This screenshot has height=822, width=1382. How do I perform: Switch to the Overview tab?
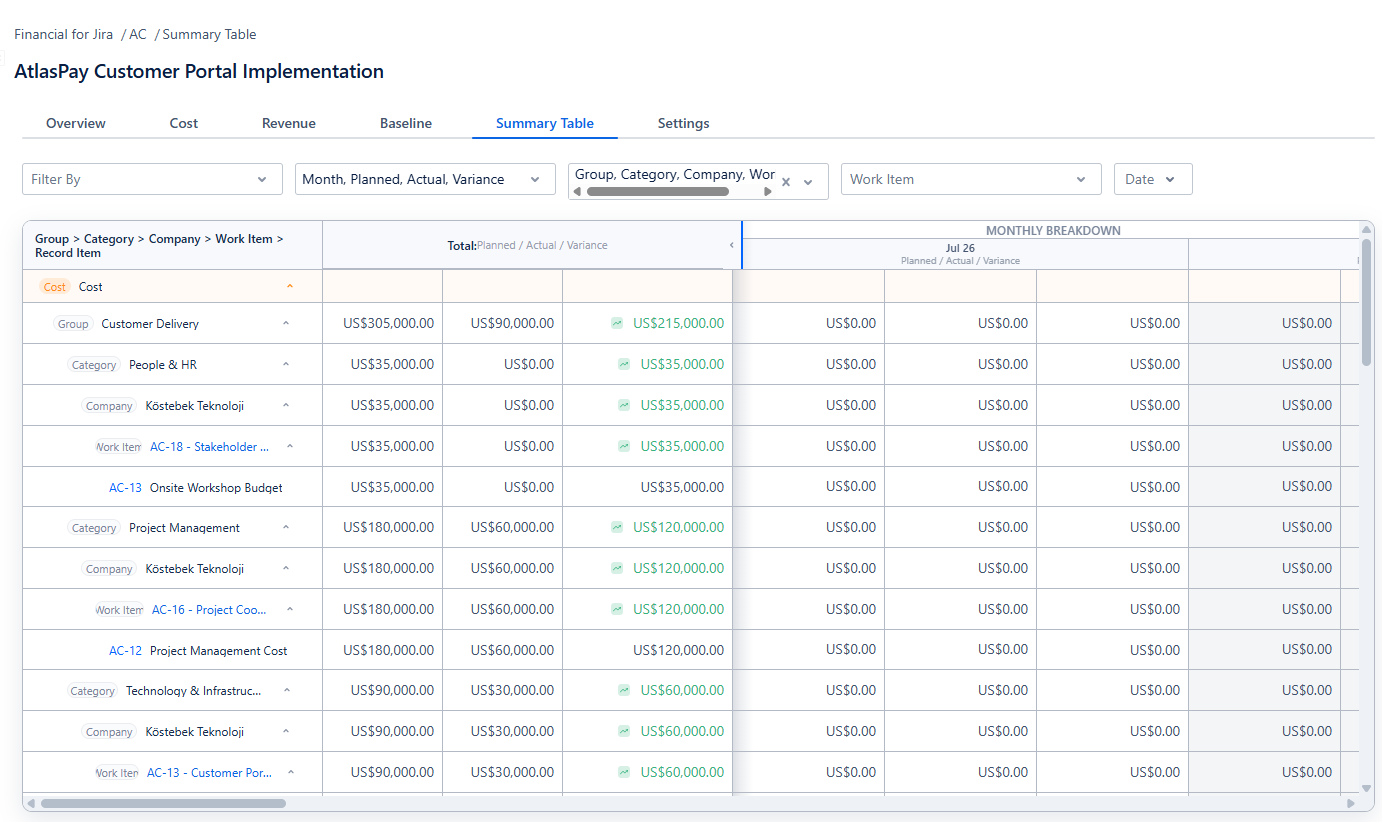(76, 123)
